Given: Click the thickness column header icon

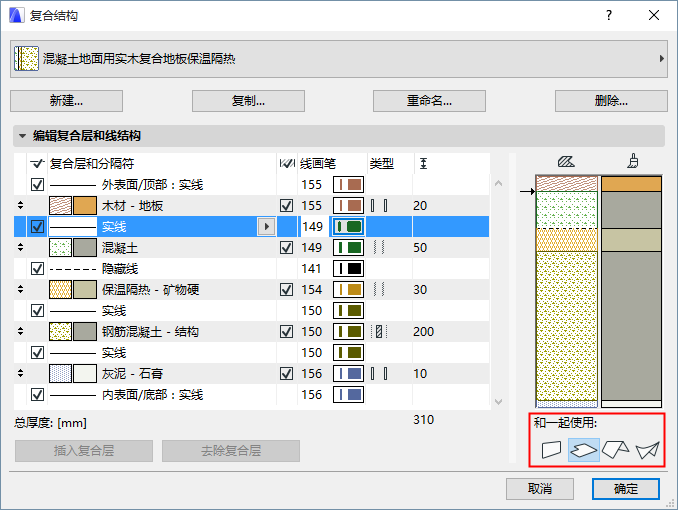Looking at the screenshot, I should 423,164.
